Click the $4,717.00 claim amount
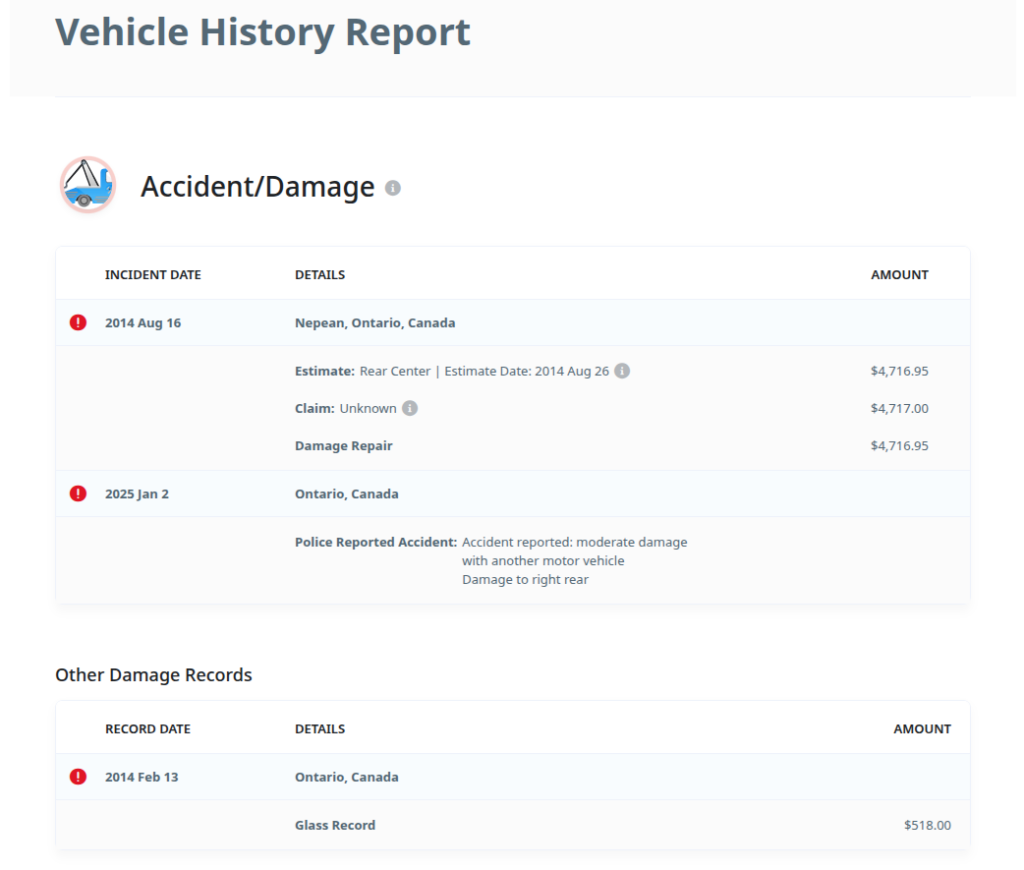 pyautogui.click(x=899, y=408)
